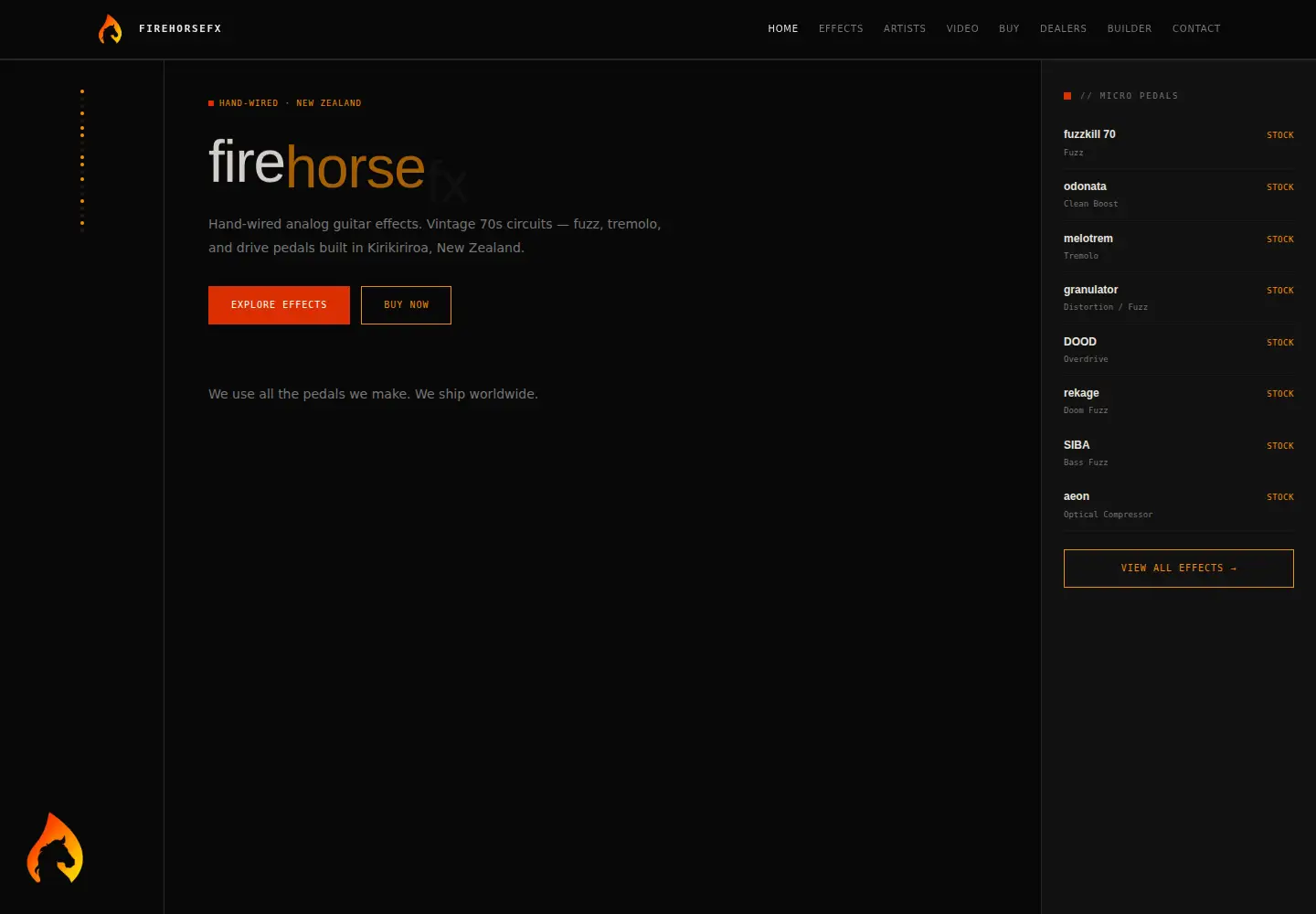Select the odonata Clean Boost pedal
The height and width of the screenshot is (914, 1316).
coord(1179,195)
